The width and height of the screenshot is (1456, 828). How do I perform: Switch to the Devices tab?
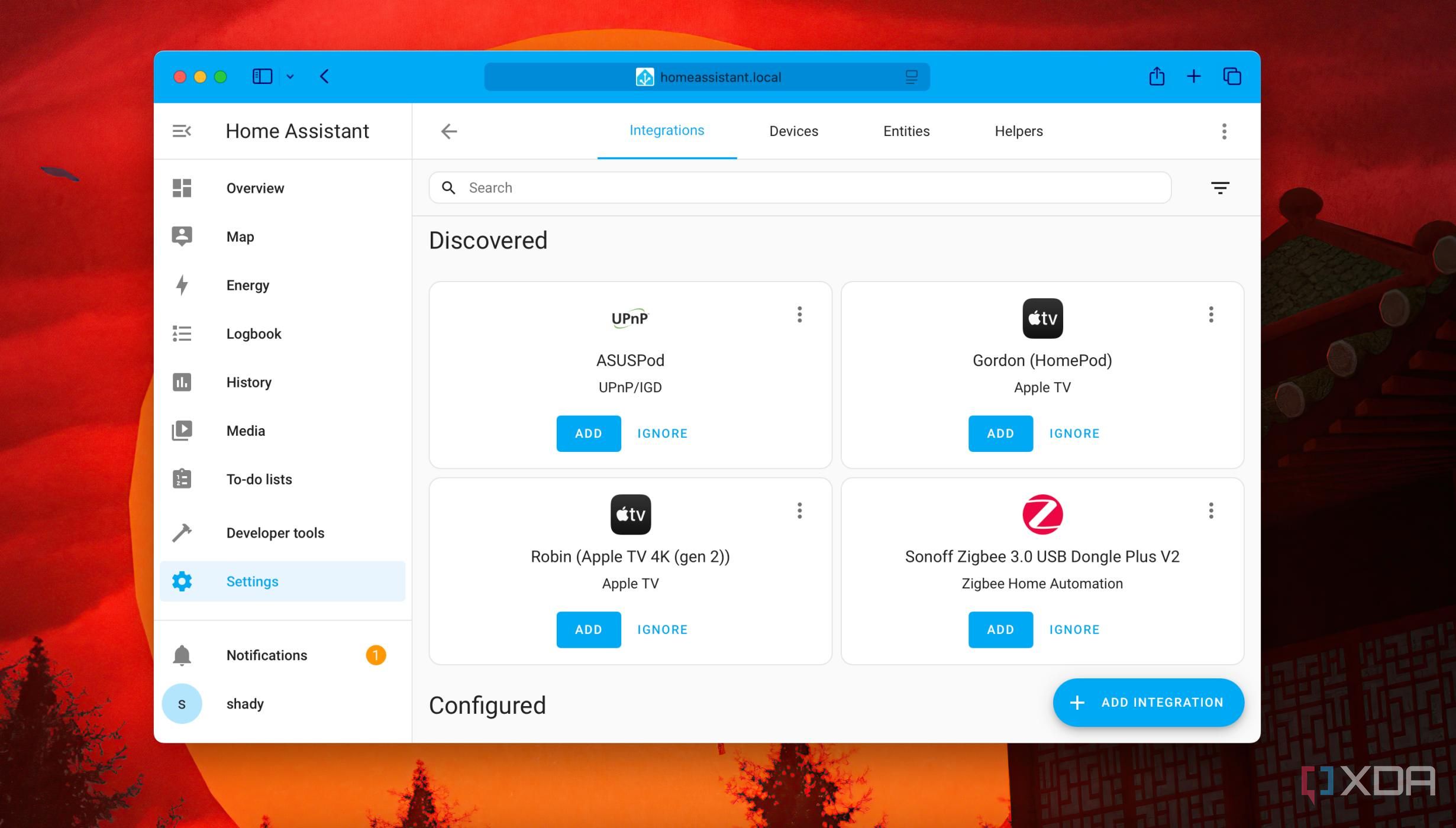[x=793, y=131]
